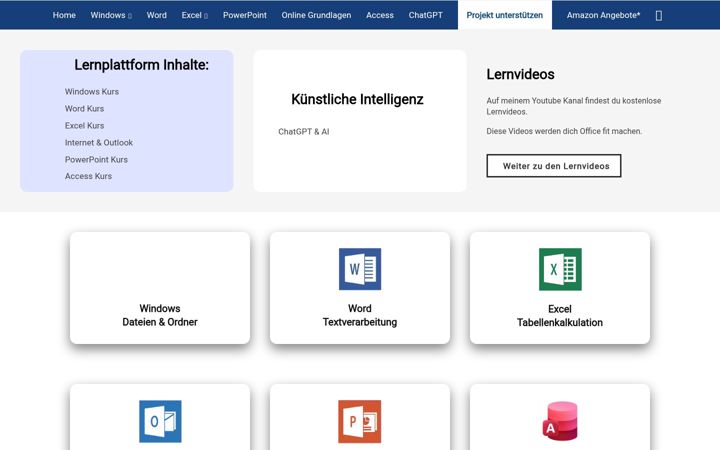This screenshot has height=450, width=720.
Task: Click the Outlook icon card
Action: [160, 421]
